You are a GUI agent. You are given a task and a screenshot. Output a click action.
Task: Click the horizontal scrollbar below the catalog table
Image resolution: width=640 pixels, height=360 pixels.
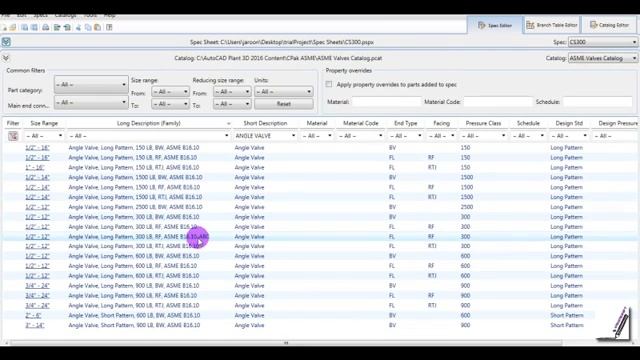click(286, 343)
